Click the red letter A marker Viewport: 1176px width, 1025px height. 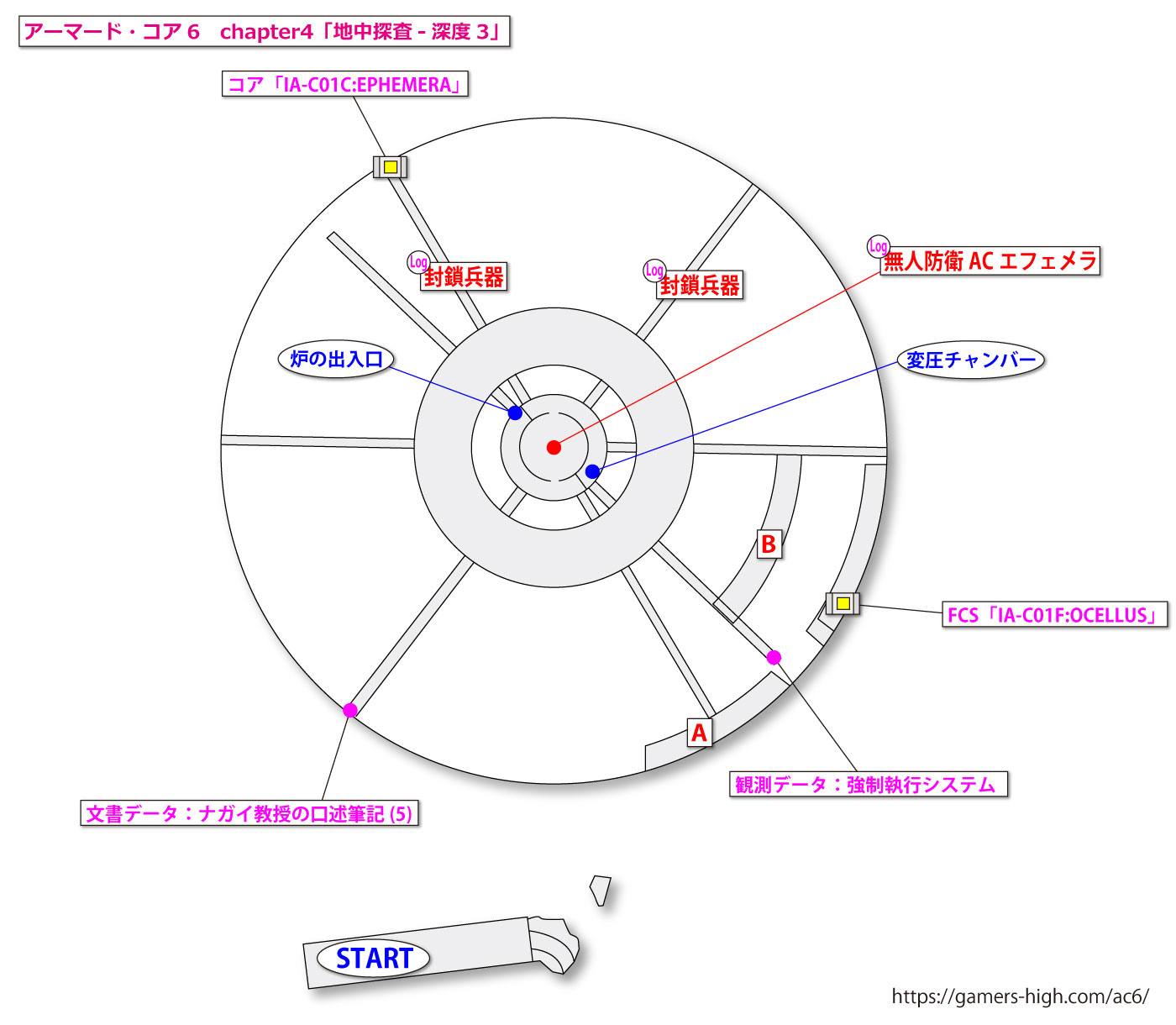pyautogui.click(x=699, y=733)
